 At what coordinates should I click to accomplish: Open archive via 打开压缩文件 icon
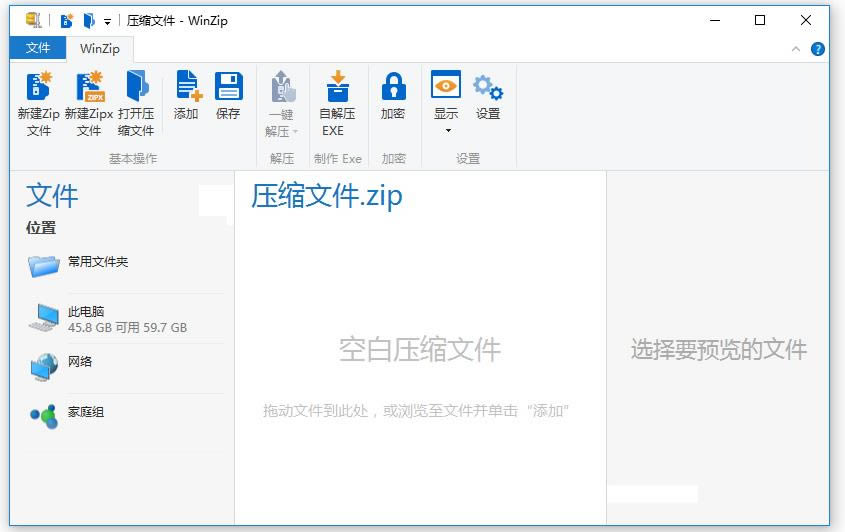click(137, 86)
